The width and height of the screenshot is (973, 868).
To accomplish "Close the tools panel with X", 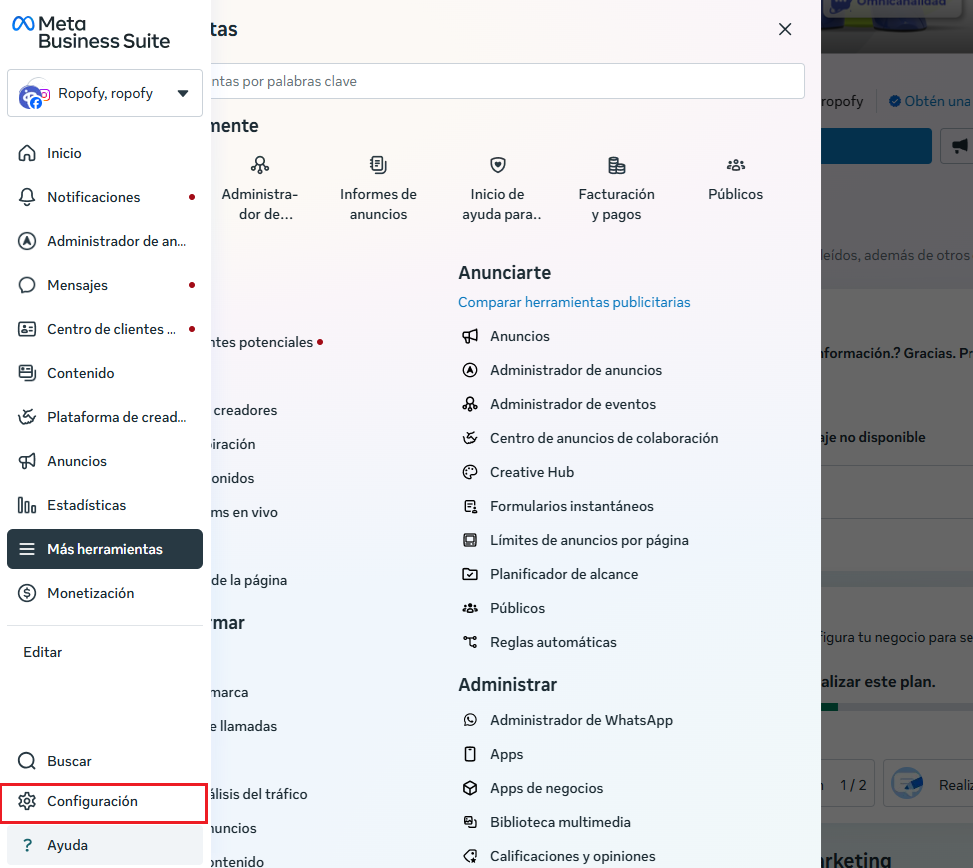I will (x=785, y=29).
